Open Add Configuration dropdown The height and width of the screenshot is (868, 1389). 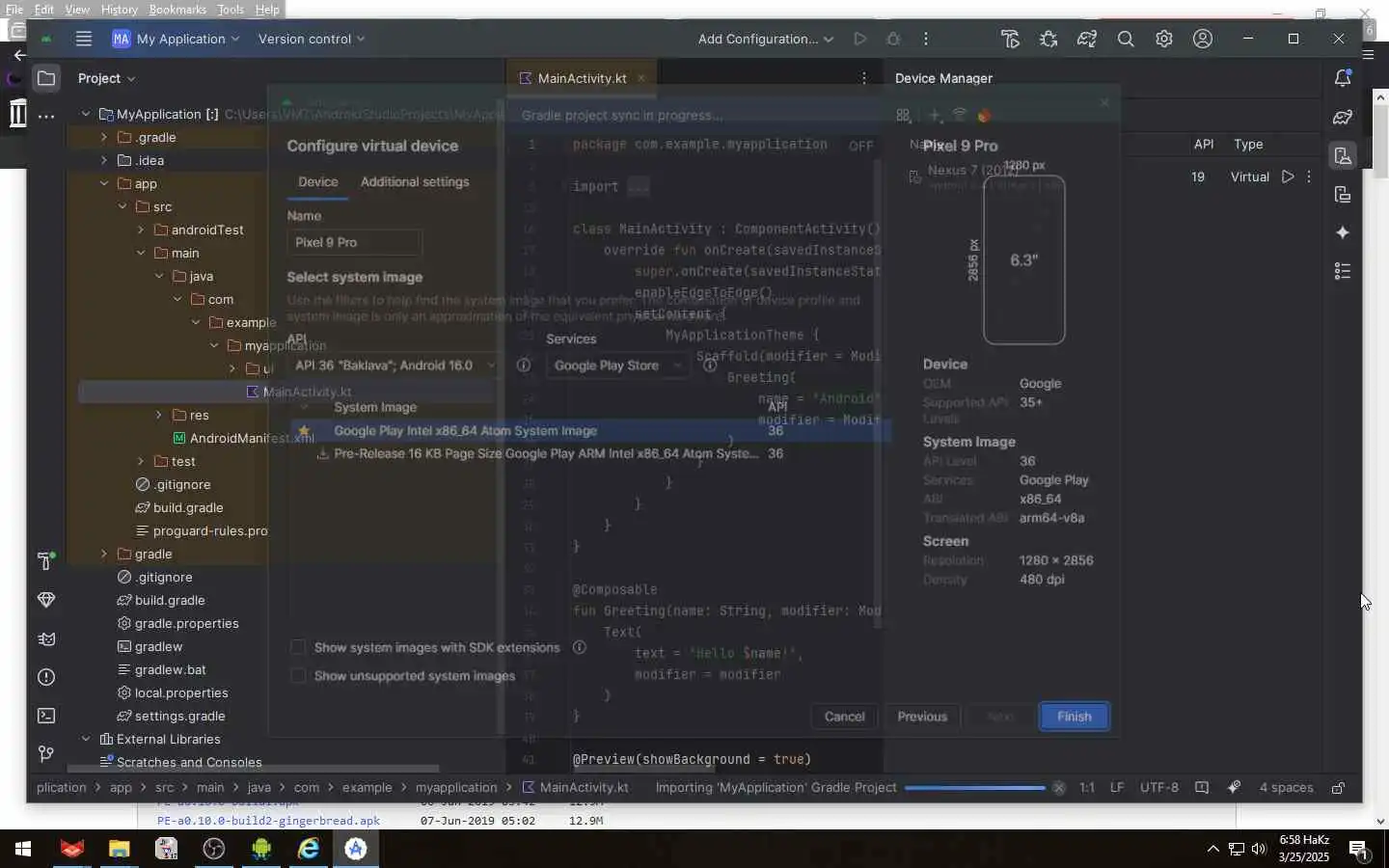pyautogui.click(x=765, y=39)
